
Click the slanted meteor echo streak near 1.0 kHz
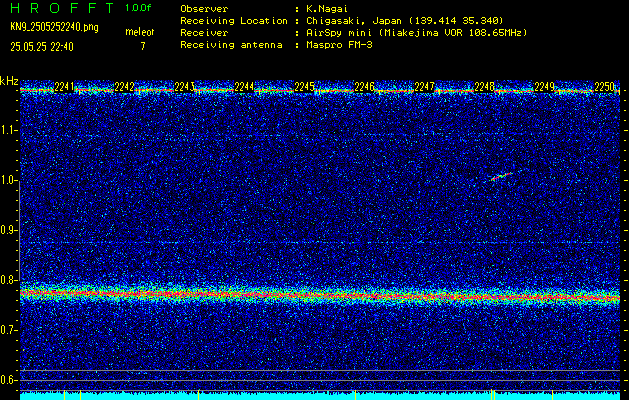pos(501,177)
